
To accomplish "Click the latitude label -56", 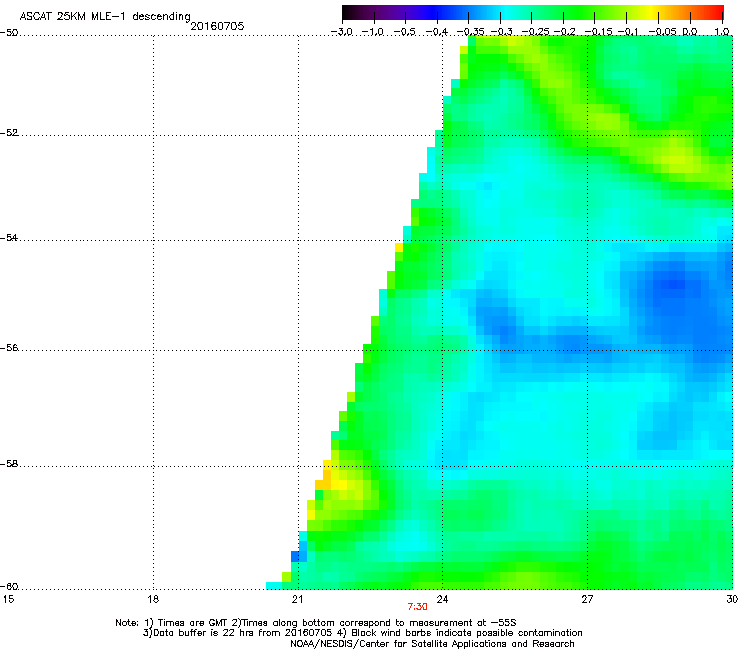I will tap(9, 348).
